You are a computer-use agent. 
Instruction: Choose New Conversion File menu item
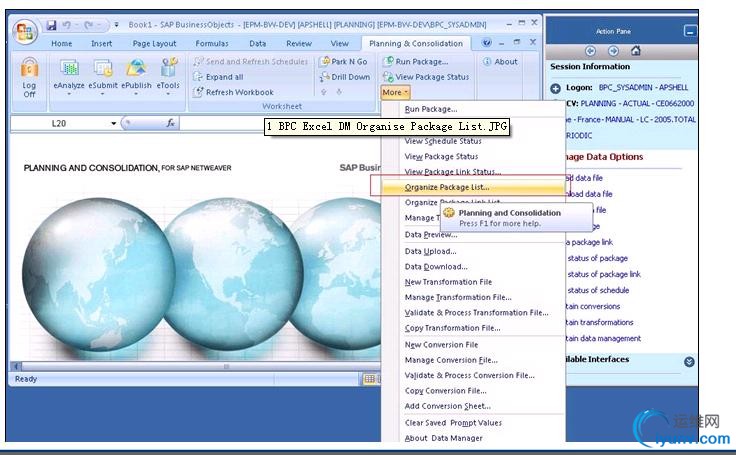tap(441, 345)
